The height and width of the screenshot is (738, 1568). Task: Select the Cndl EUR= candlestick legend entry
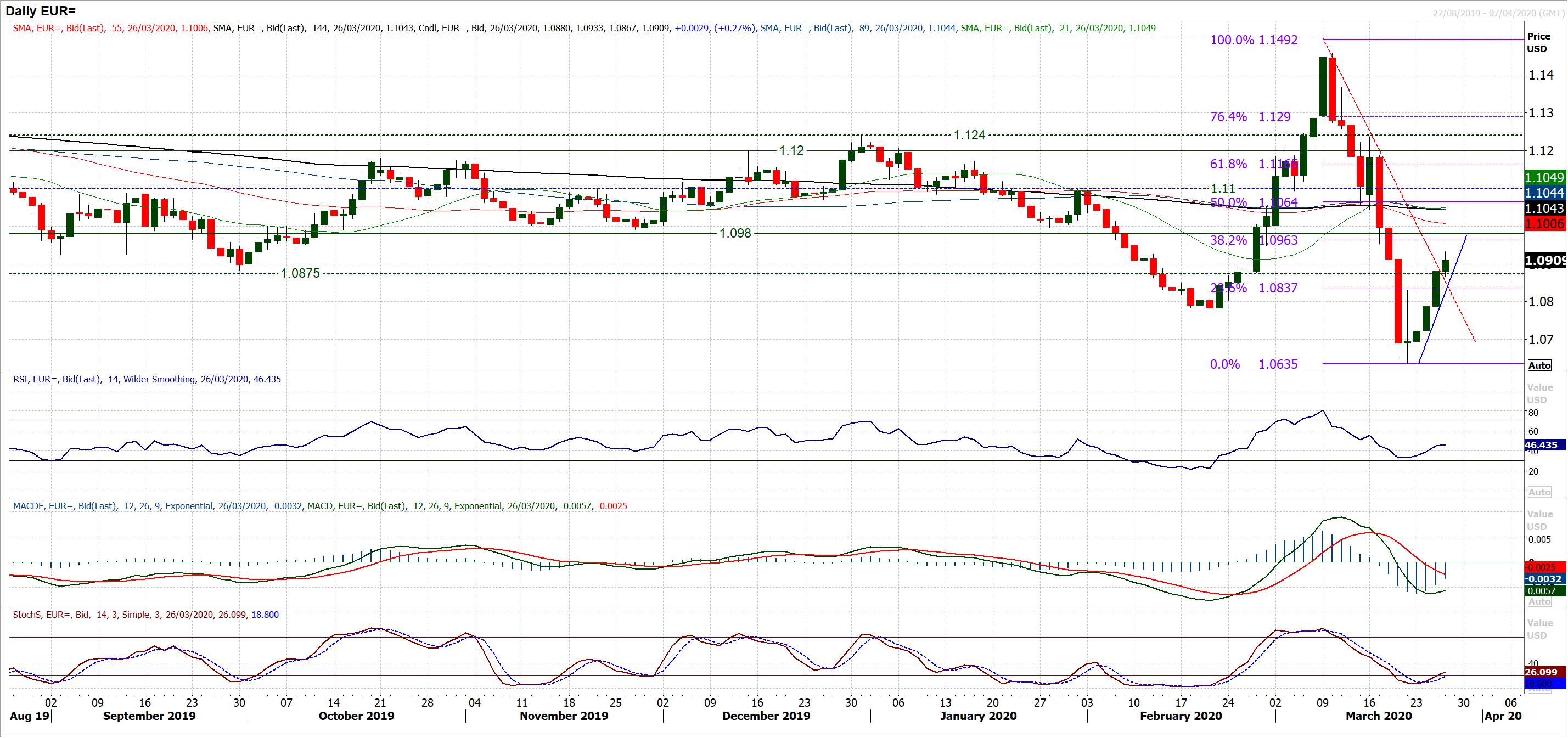pyautogui.click(x=588, y=28)
